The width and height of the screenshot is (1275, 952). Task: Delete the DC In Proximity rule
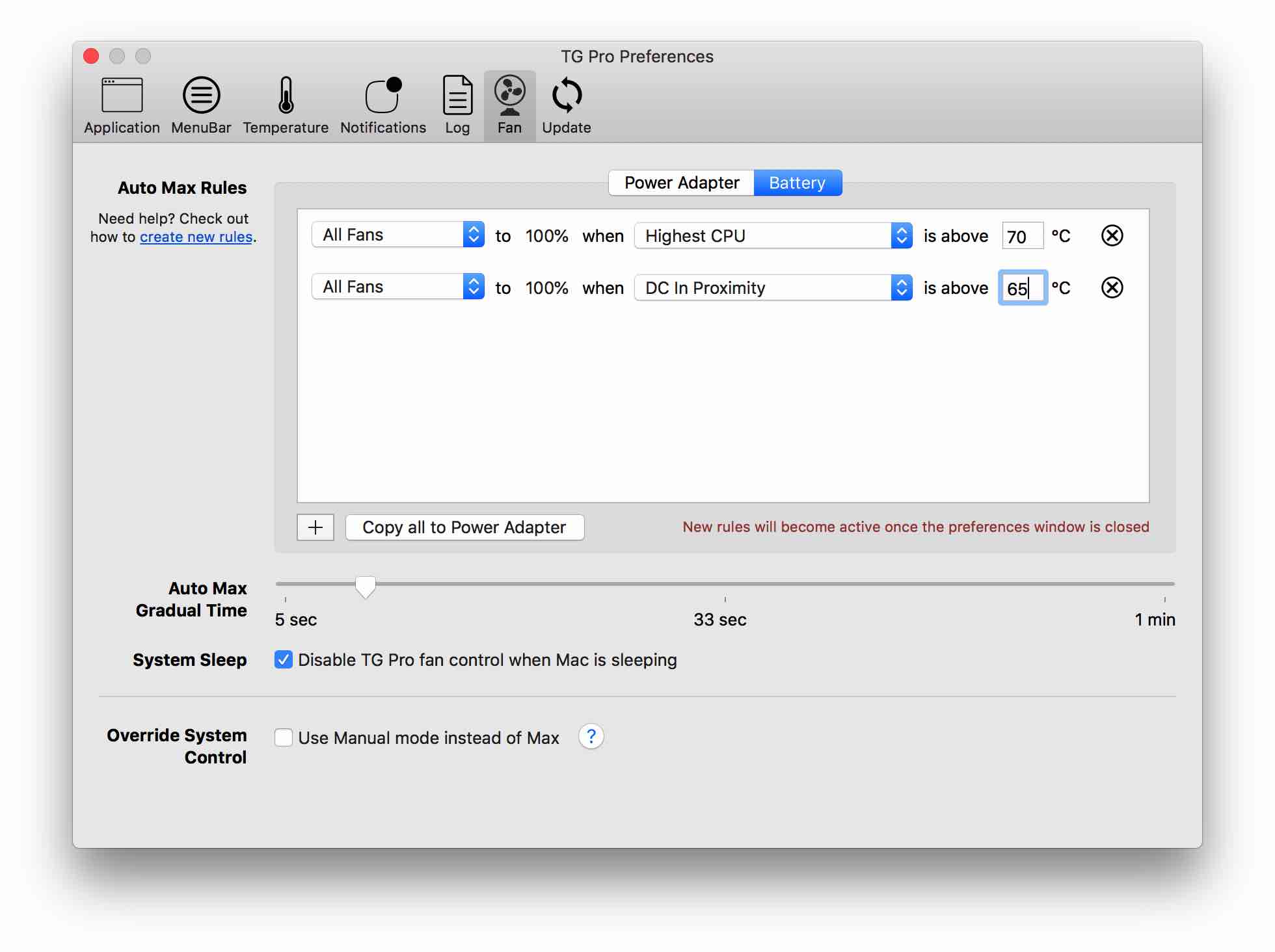1112,287
